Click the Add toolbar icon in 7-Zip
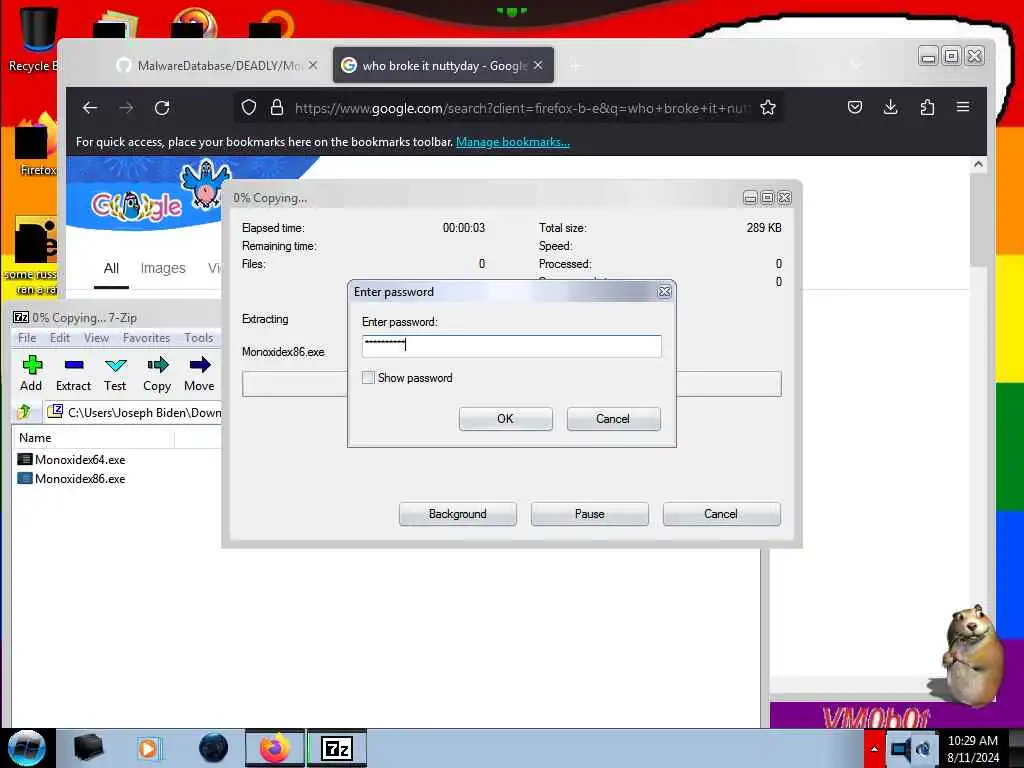This screenshot has width=1024, height=768. 31,365
